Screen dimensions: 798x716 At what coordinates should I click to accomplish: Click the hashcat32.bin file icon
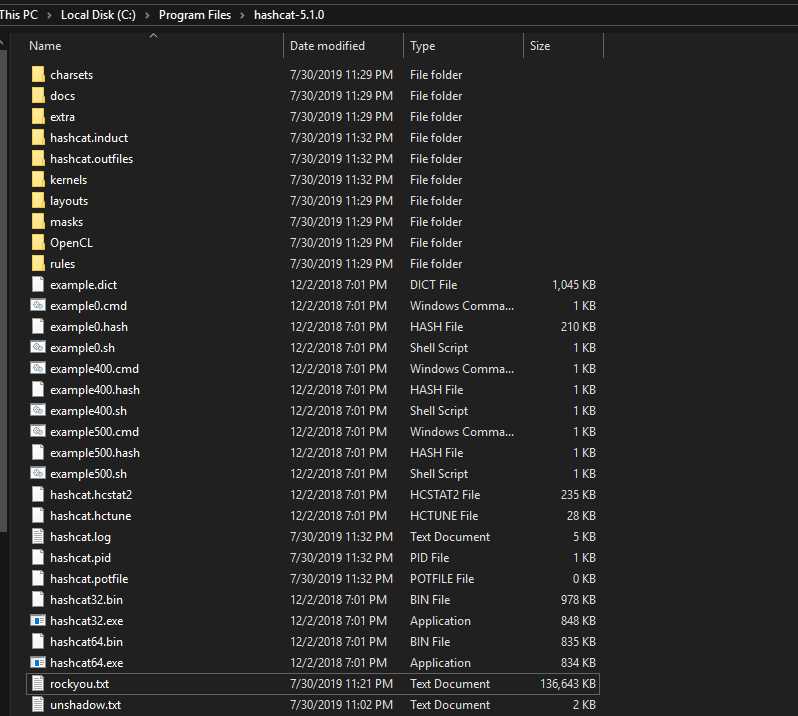coord(38,599)
